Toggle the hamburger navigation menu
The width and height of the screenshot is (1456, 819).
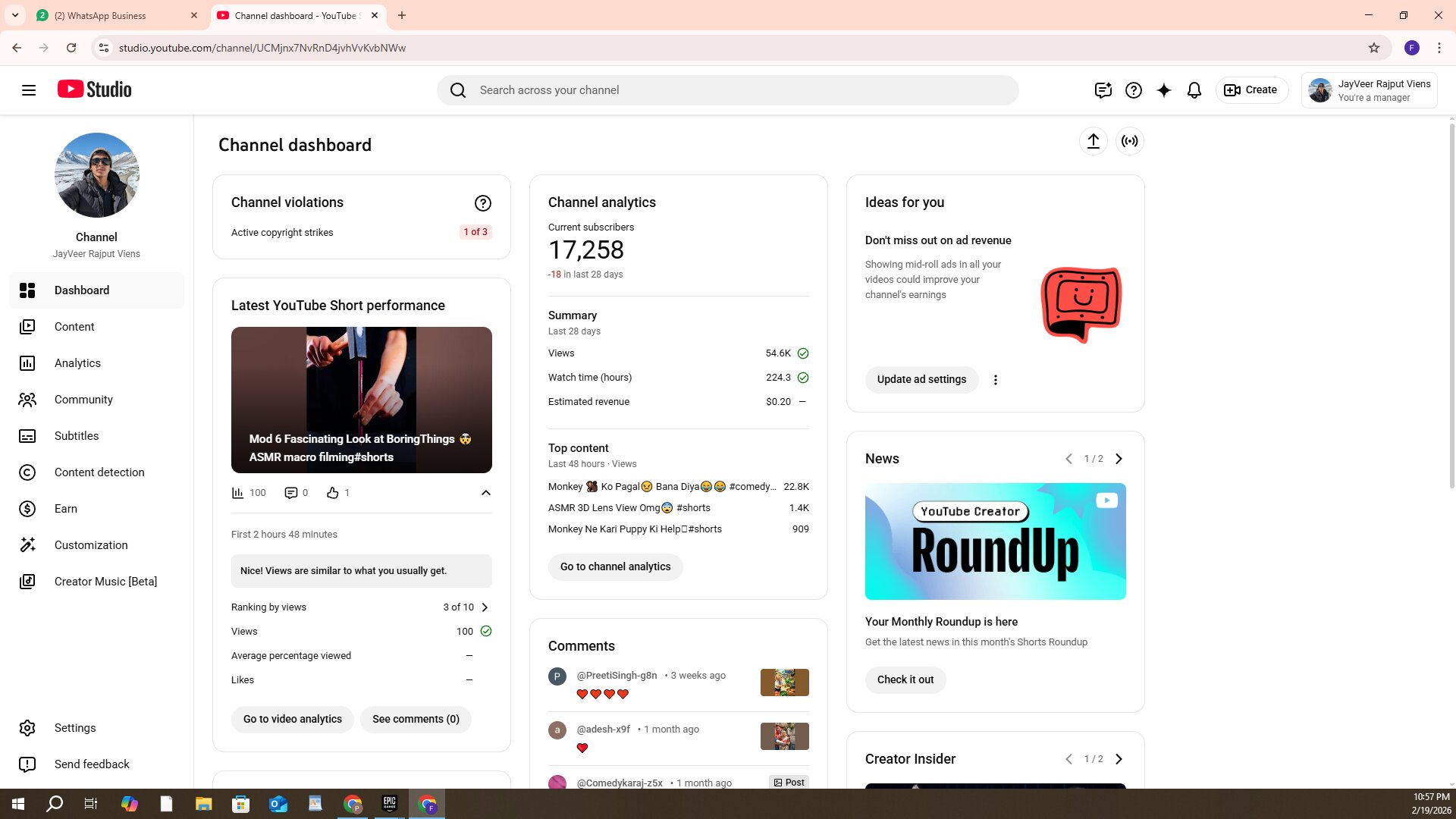click(x=29, y=90)
